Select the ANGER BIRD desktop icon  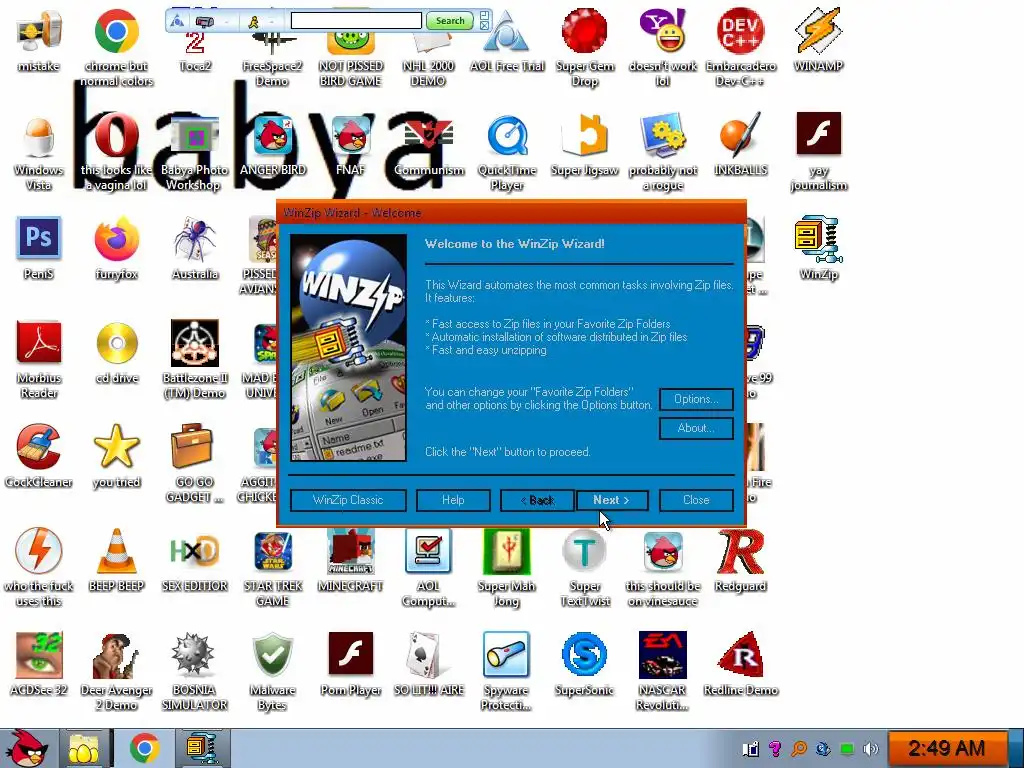(273, 145)
